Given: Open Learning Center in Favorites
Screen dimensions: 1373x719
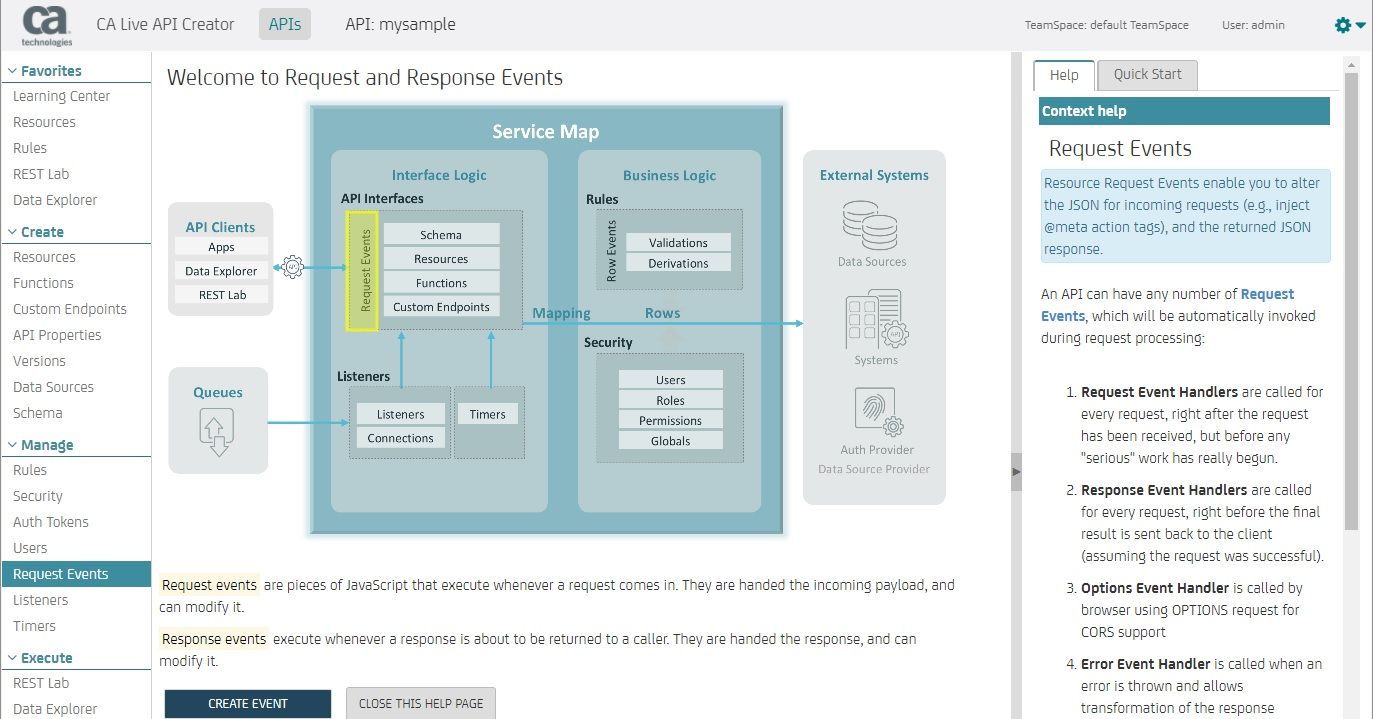Looking at the screenshot, I should (62, 96).
